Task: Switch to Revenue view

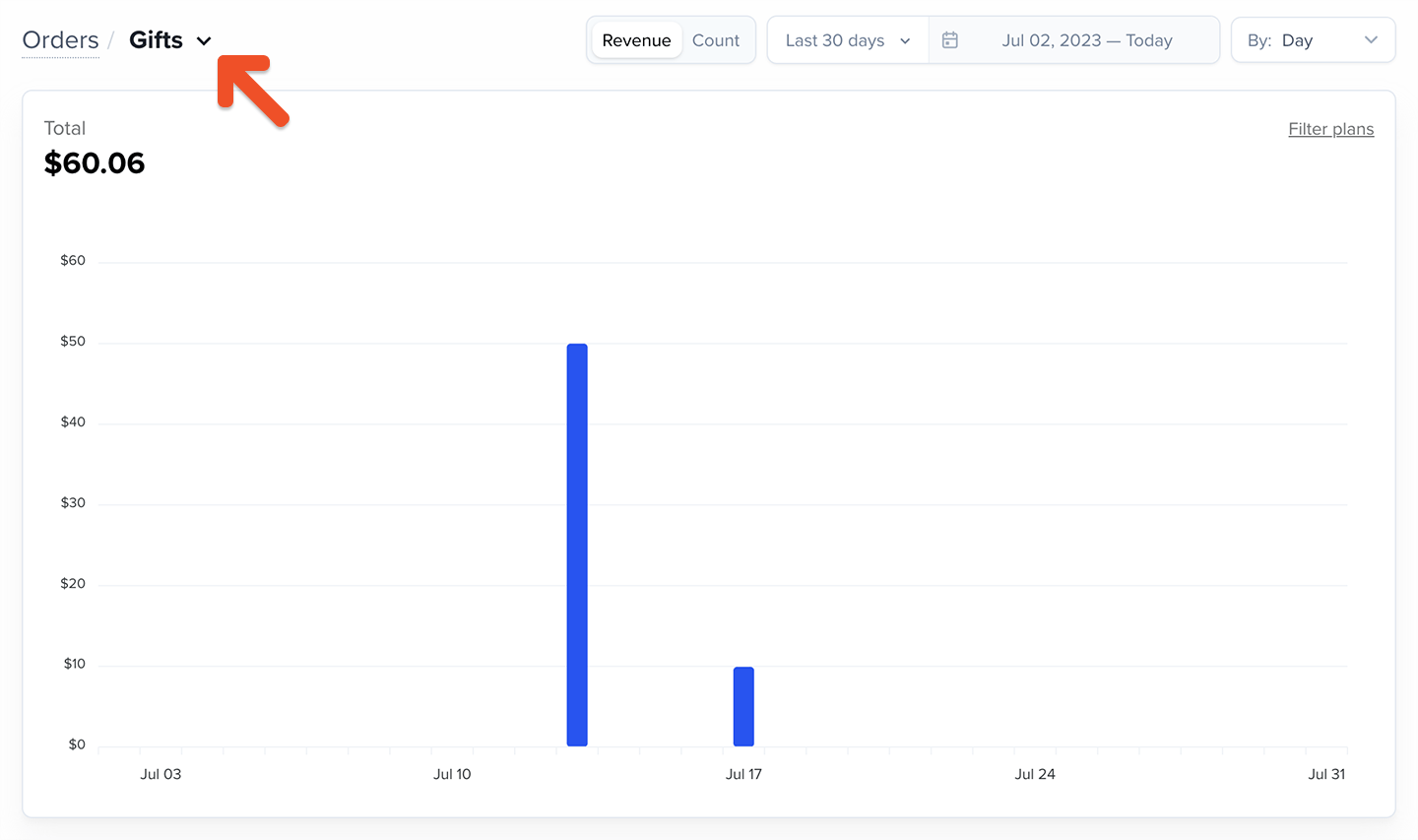Action: pos(636,40)
